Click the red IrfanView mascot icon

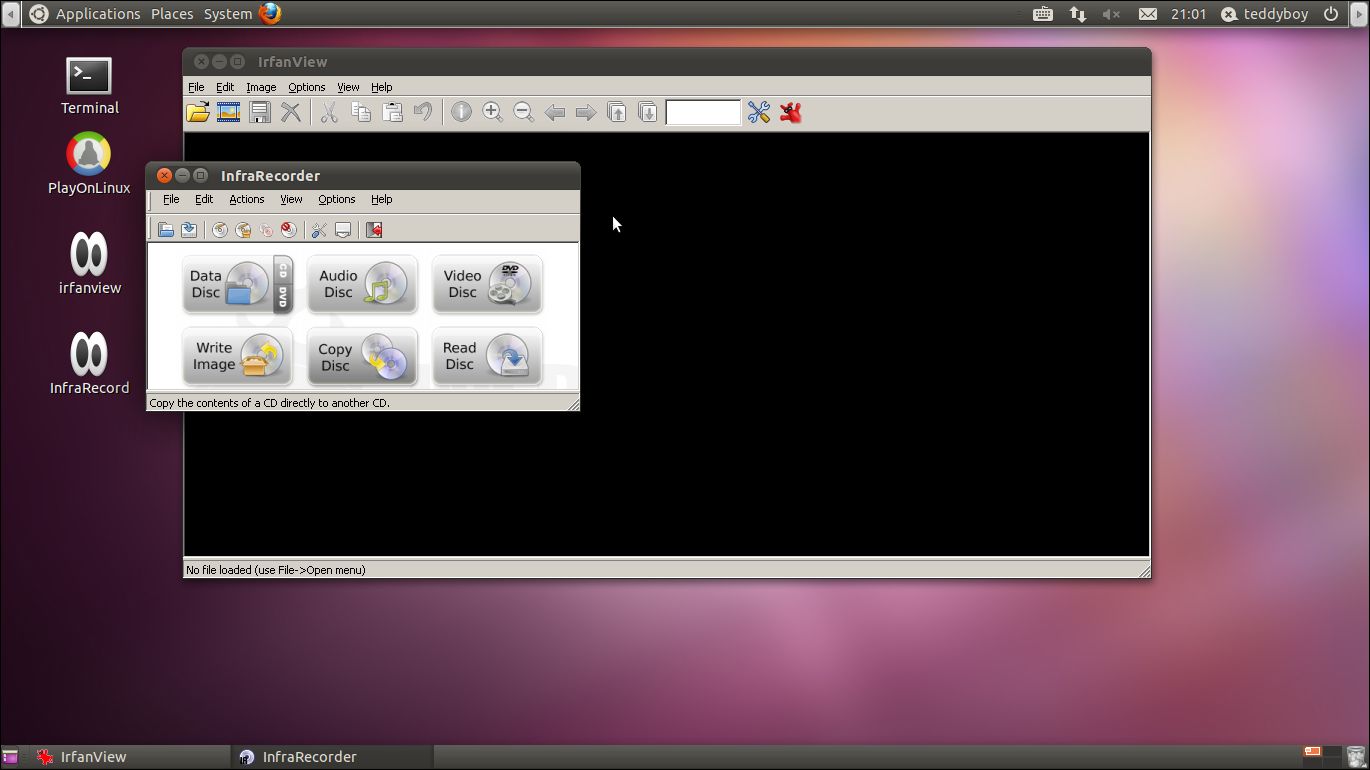(x=791, y=113)
